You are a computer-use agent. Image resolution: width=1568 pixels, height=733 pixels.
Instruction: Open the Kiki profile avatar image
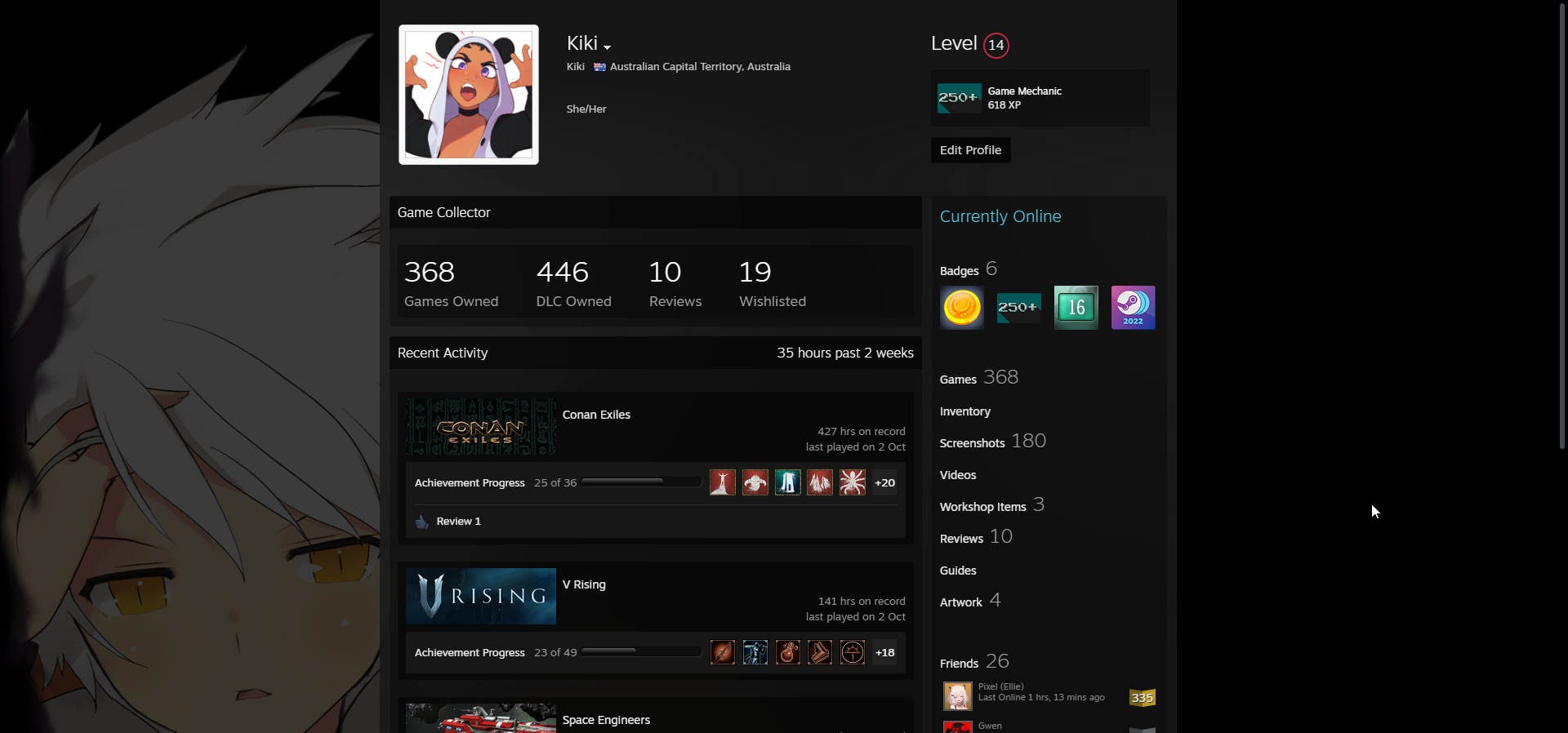click(468, 95)
